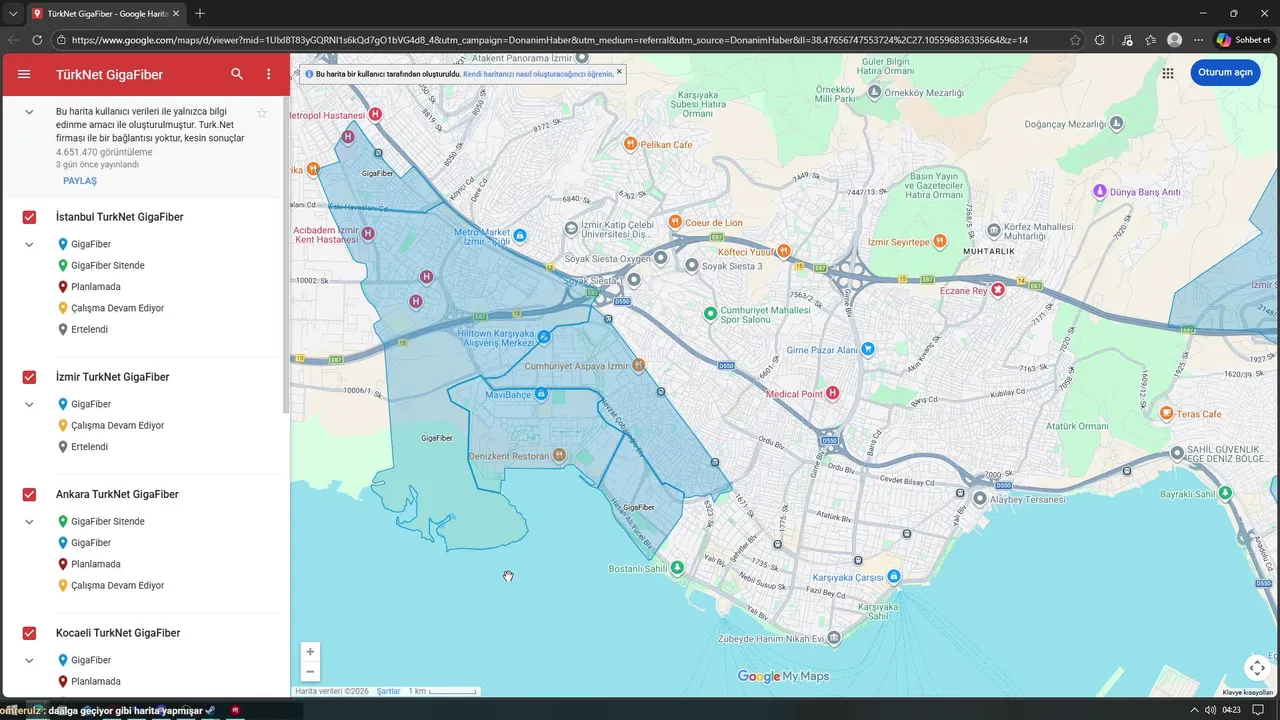
Task: Select the Coeur de Lion restaurant marker
Action: point(675,222)
